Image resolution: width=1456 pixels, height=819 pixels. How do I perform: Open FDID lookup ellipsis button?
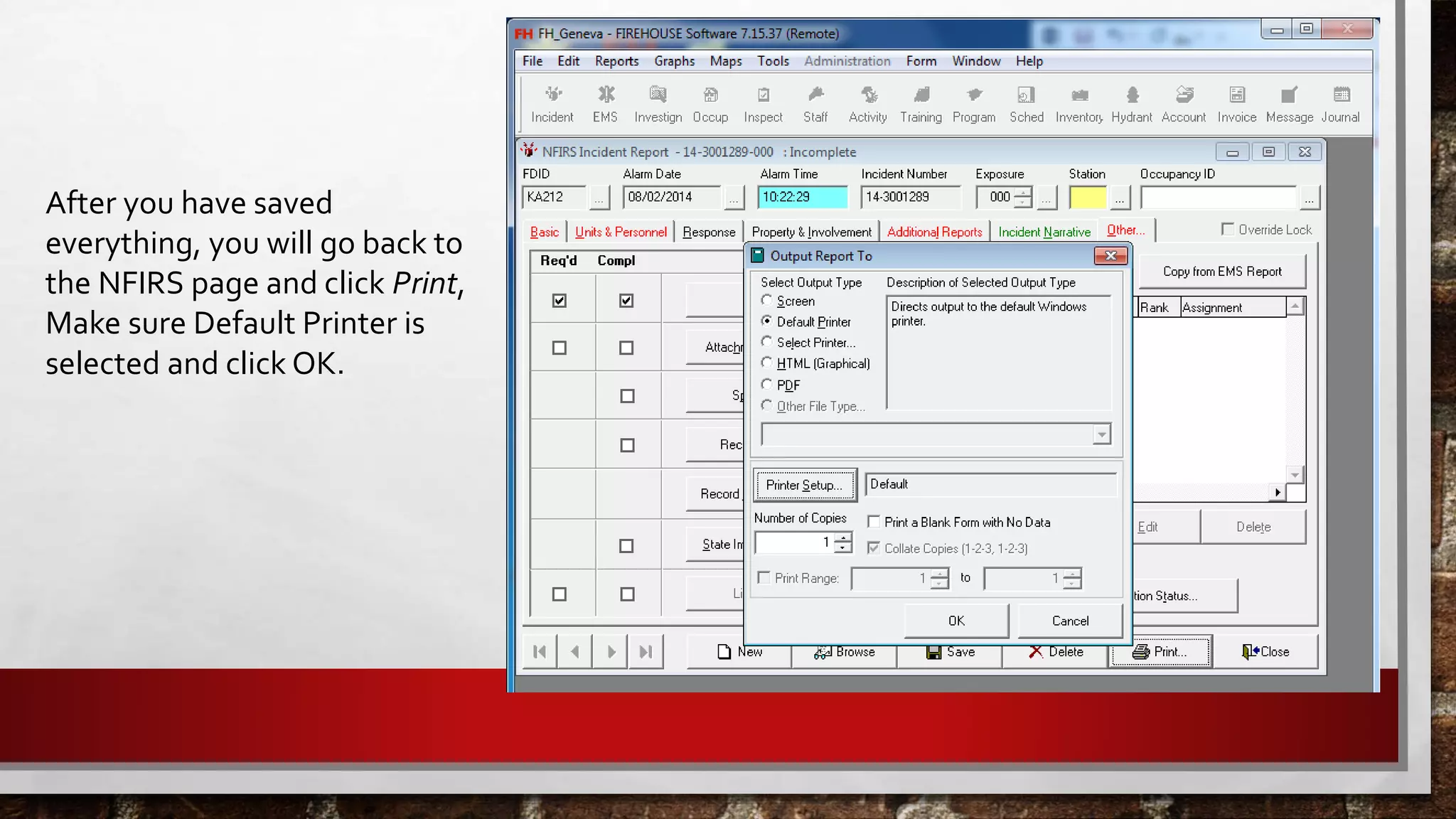point(599,198)
